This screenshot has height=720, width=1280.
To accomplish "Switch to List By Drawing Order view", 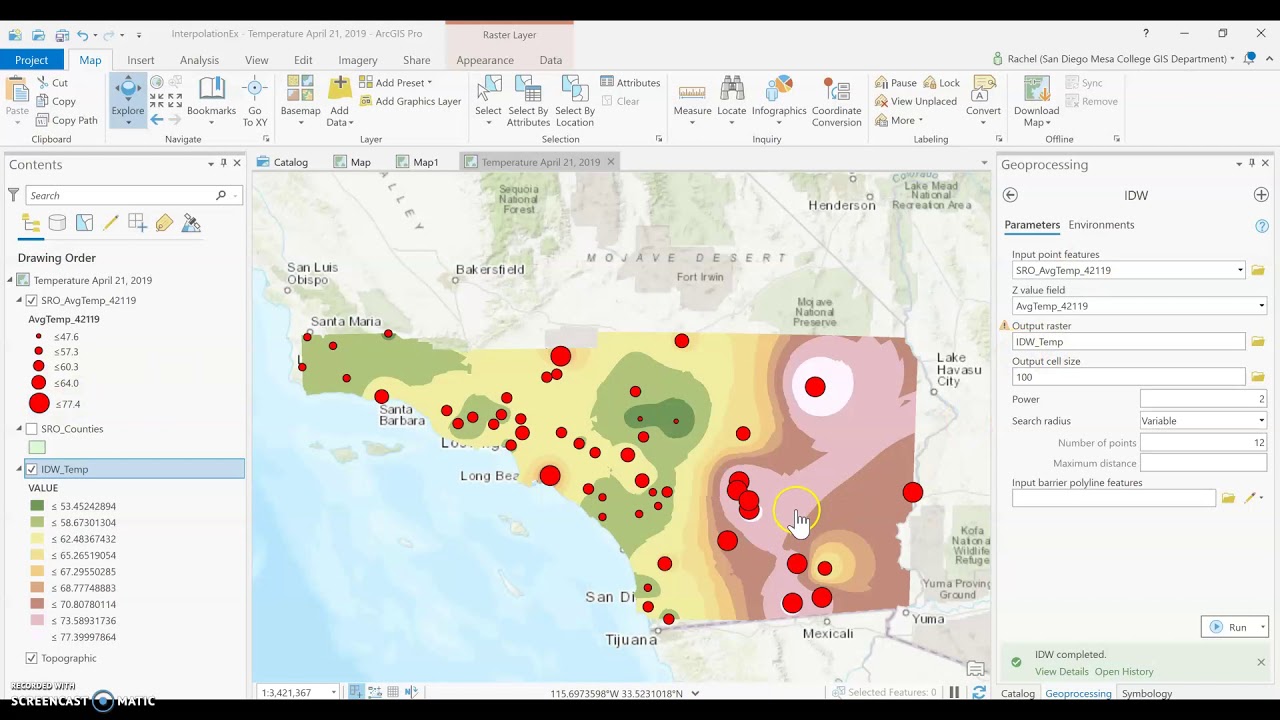I will pos(31,224).
